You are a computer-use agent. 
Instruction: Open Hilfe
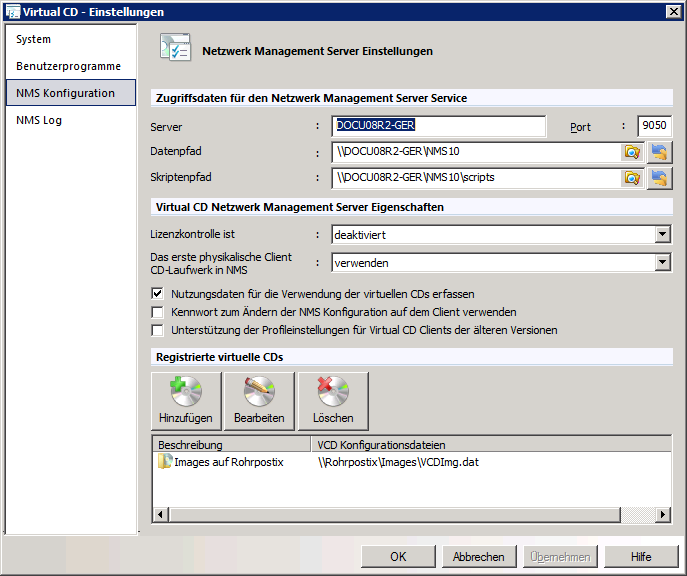(x=641, y=556)
